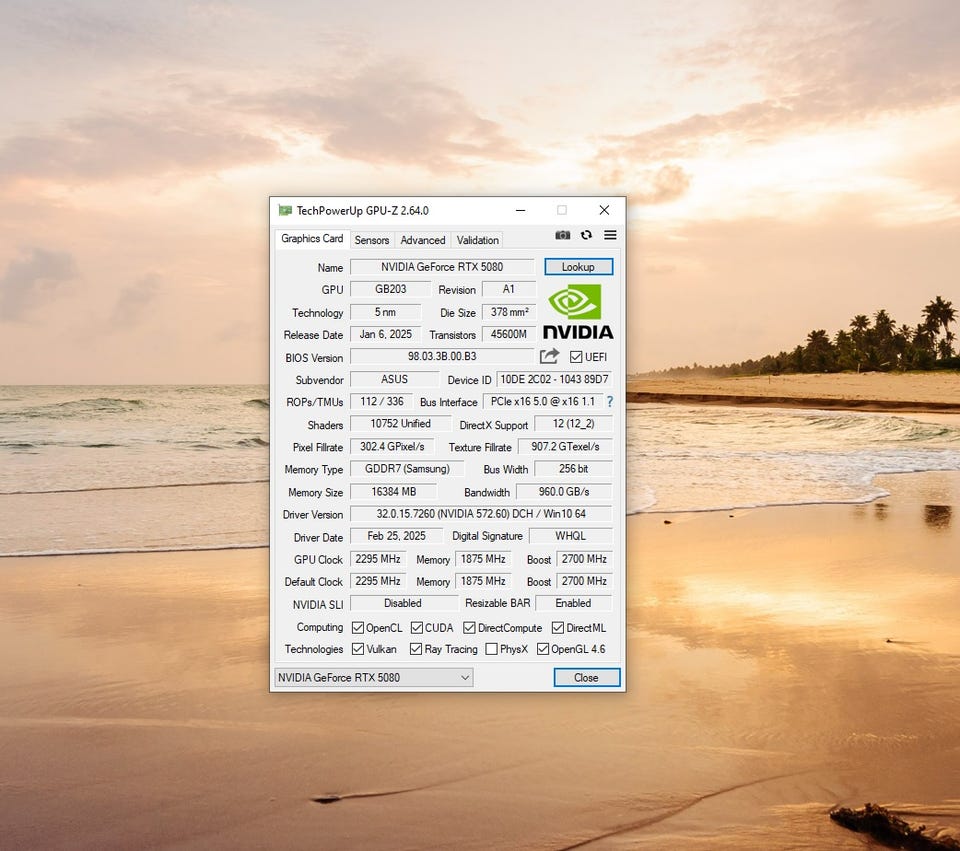Toggle the OpenCL checkbox
Screen dimensions: 960x851
[x=358, y=628]
